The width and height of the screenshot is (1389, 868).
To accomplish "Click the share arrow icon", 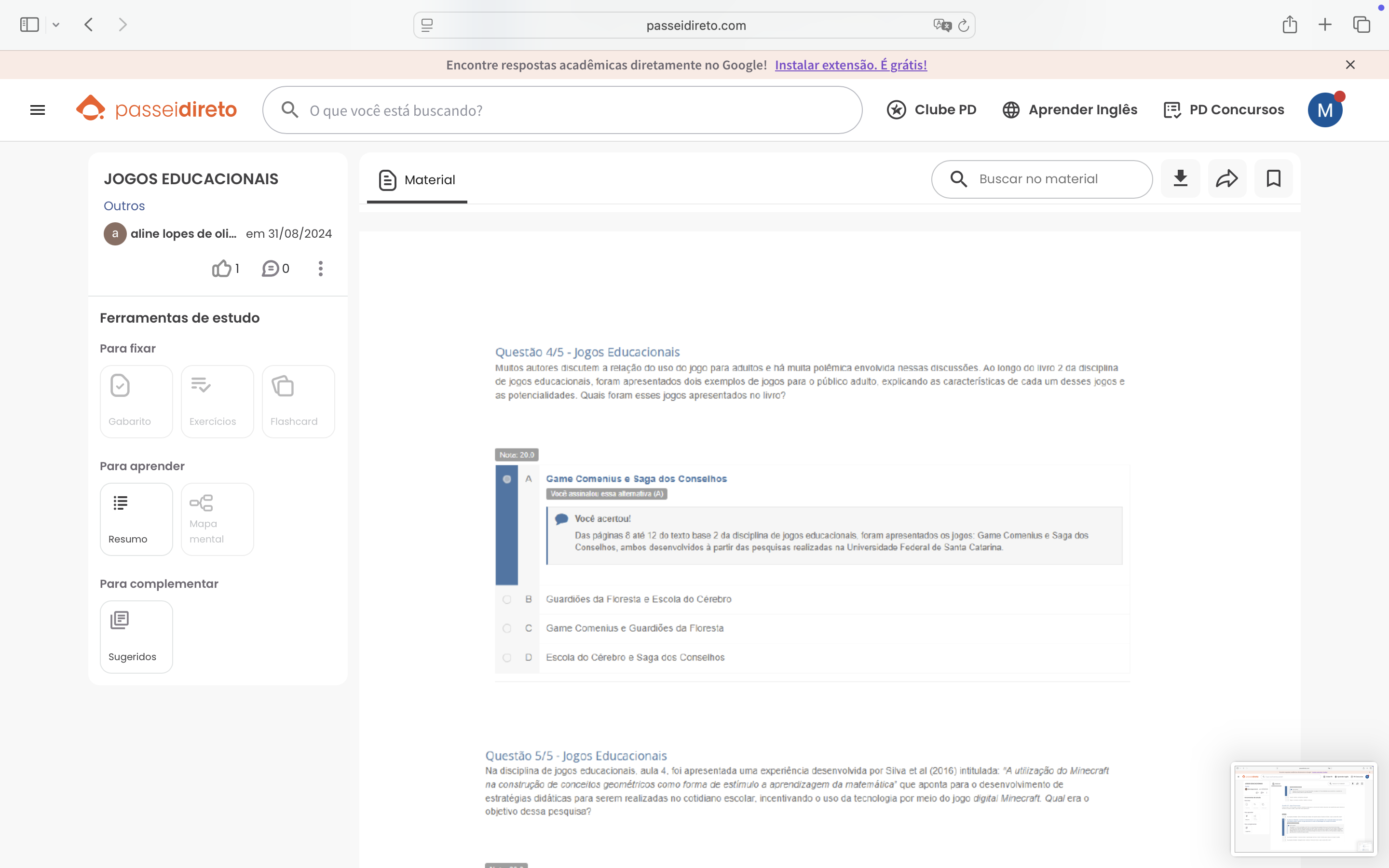I will tap(1226, 178).
